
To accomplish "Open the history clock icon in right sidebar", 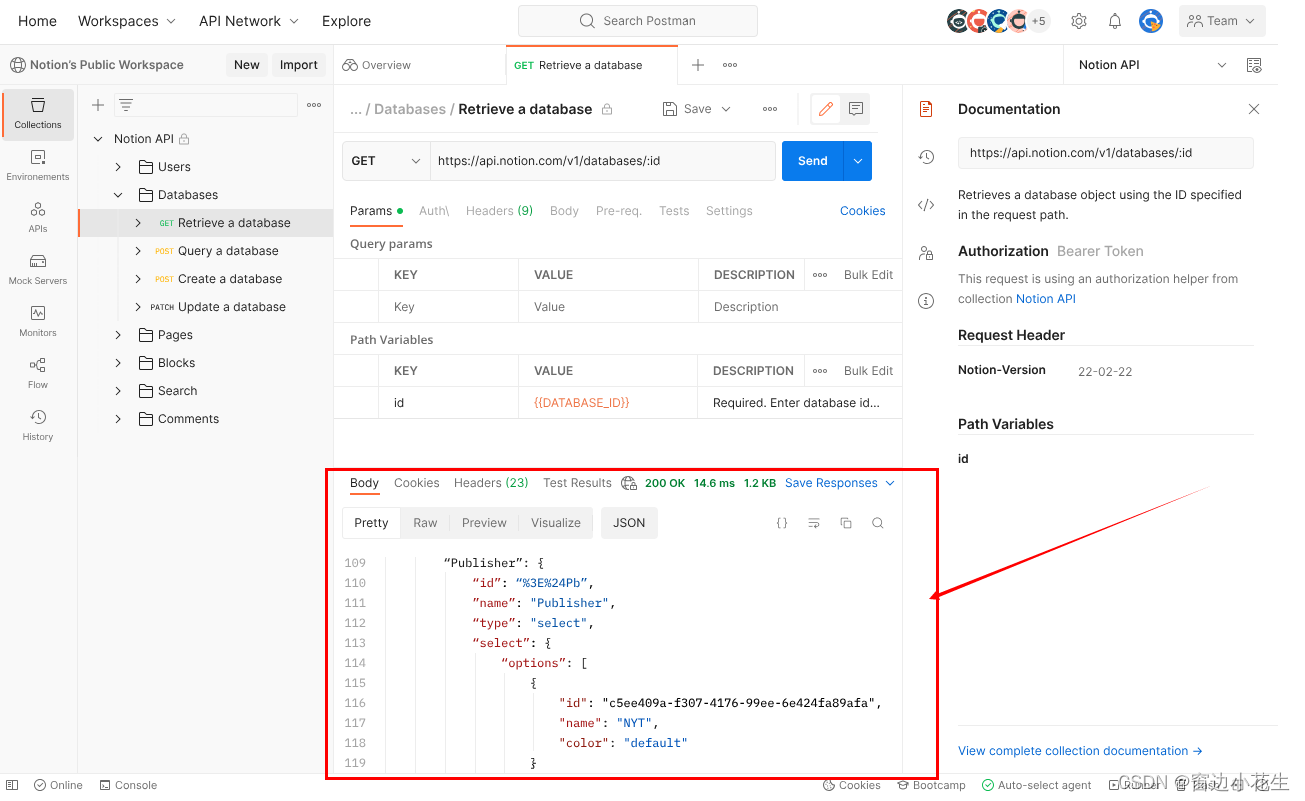I will [926, 157].
